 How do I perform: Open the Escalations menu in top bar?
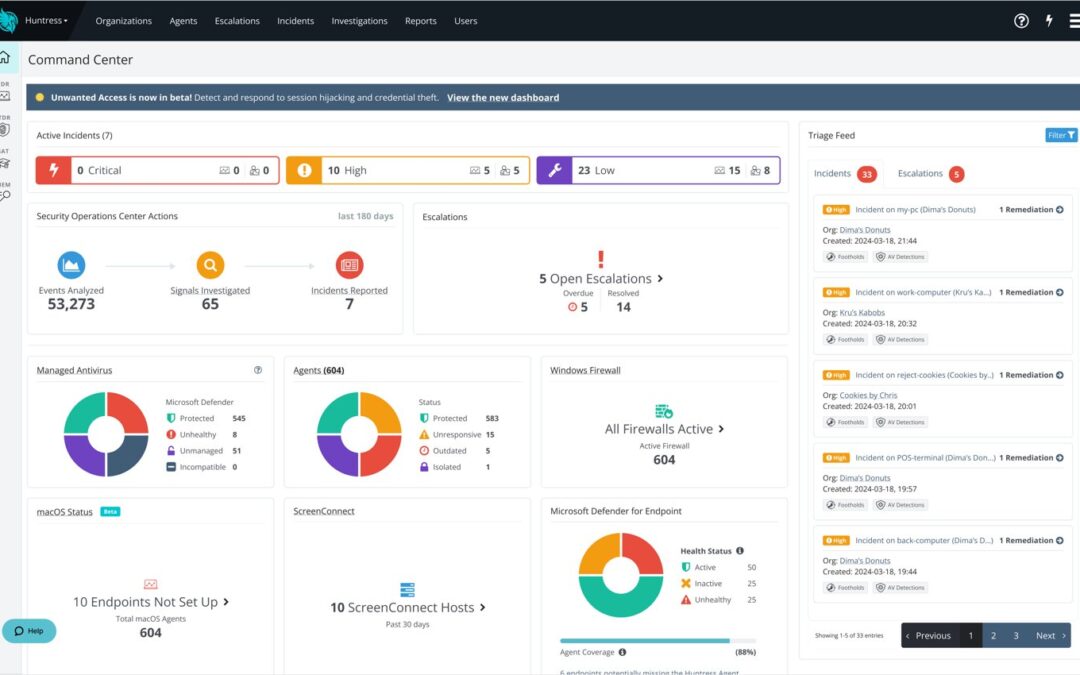tap(237, 21)
